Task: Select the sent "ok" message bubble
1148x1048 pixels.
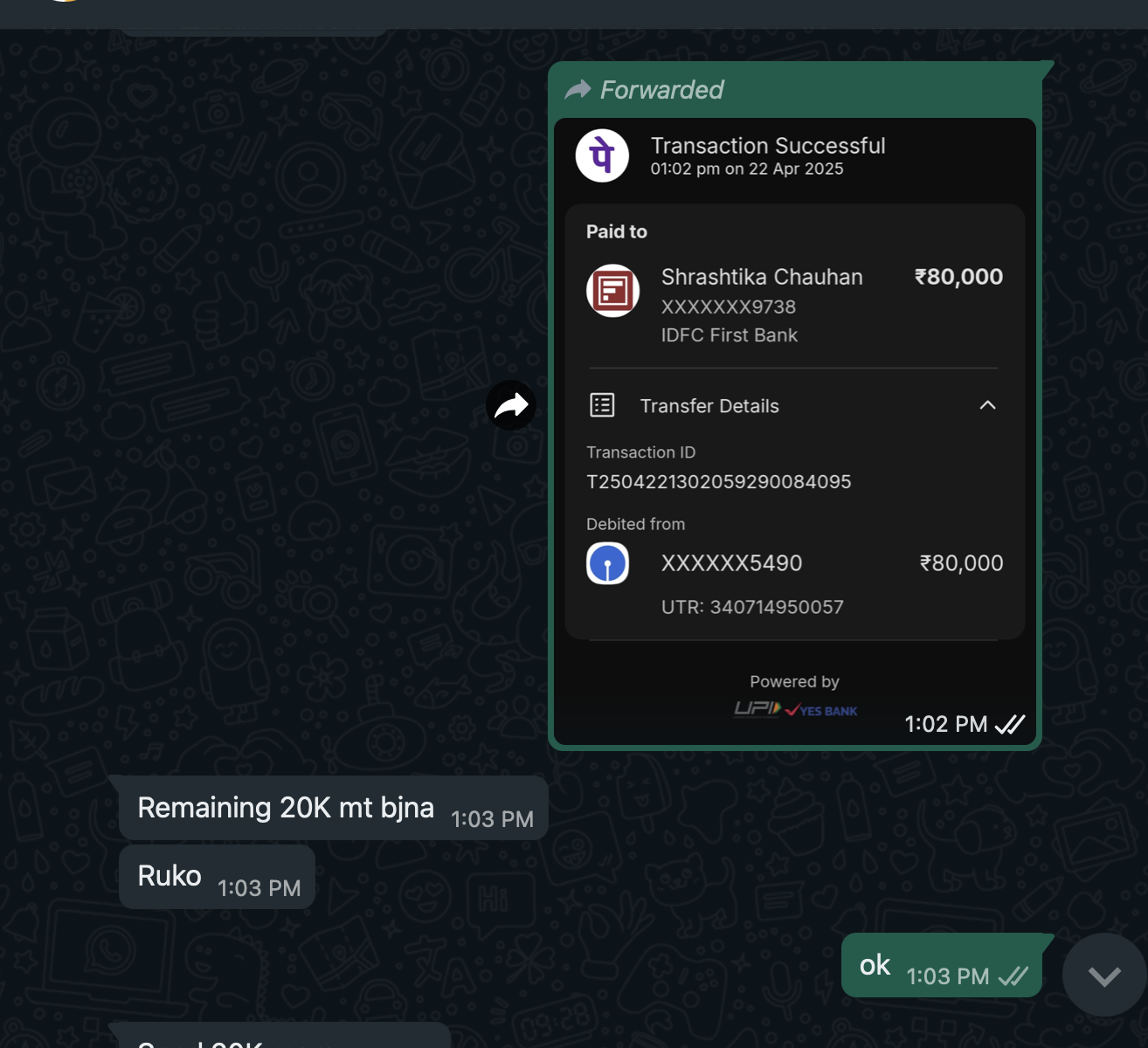Action: pyautogui.click(x=875, y=965)
